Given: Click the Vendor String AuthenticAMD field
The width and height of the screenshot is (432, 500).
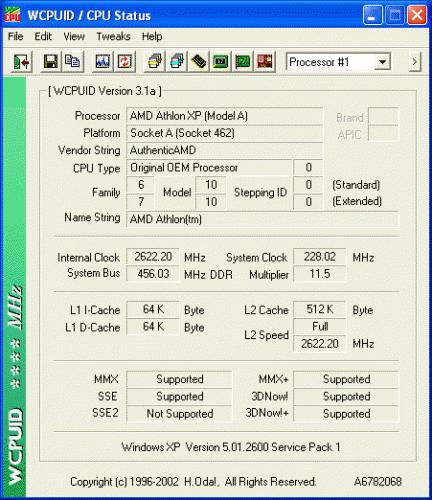Looking at the screenshot, I should (x=224, y=150).
